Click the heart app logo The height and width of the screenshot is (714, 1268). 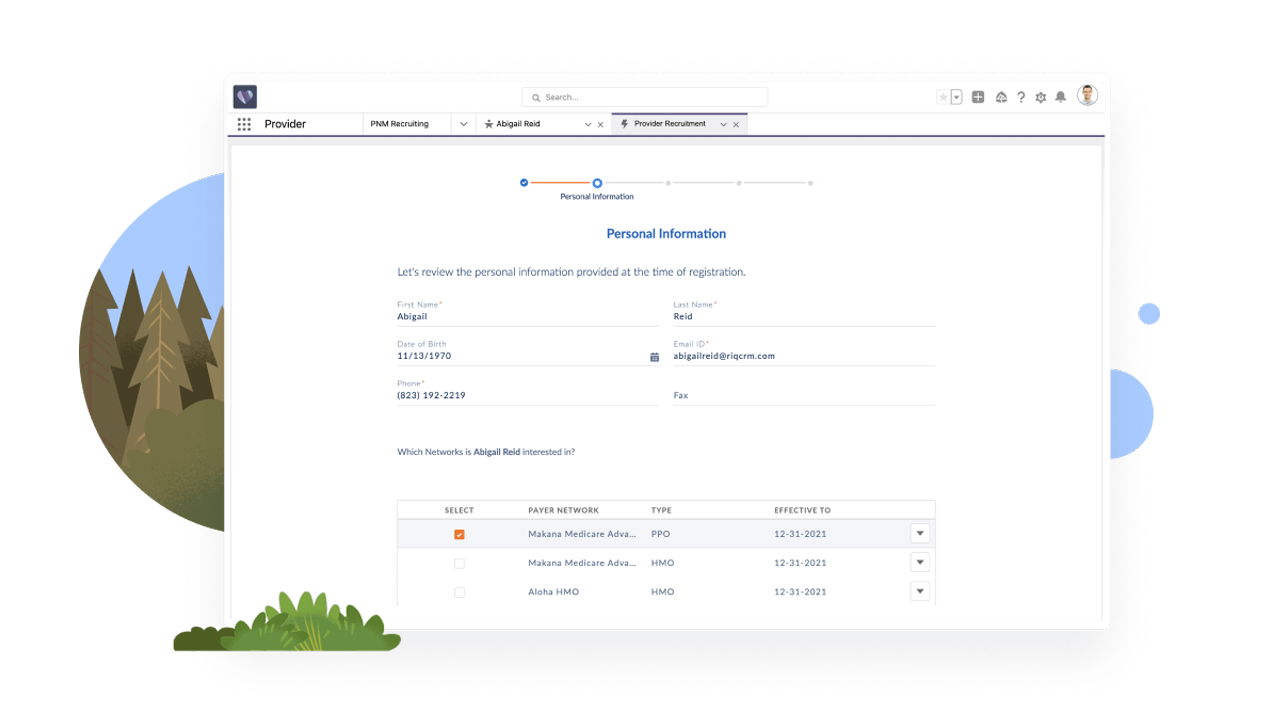pyautogui.click(x=245, y=97)
